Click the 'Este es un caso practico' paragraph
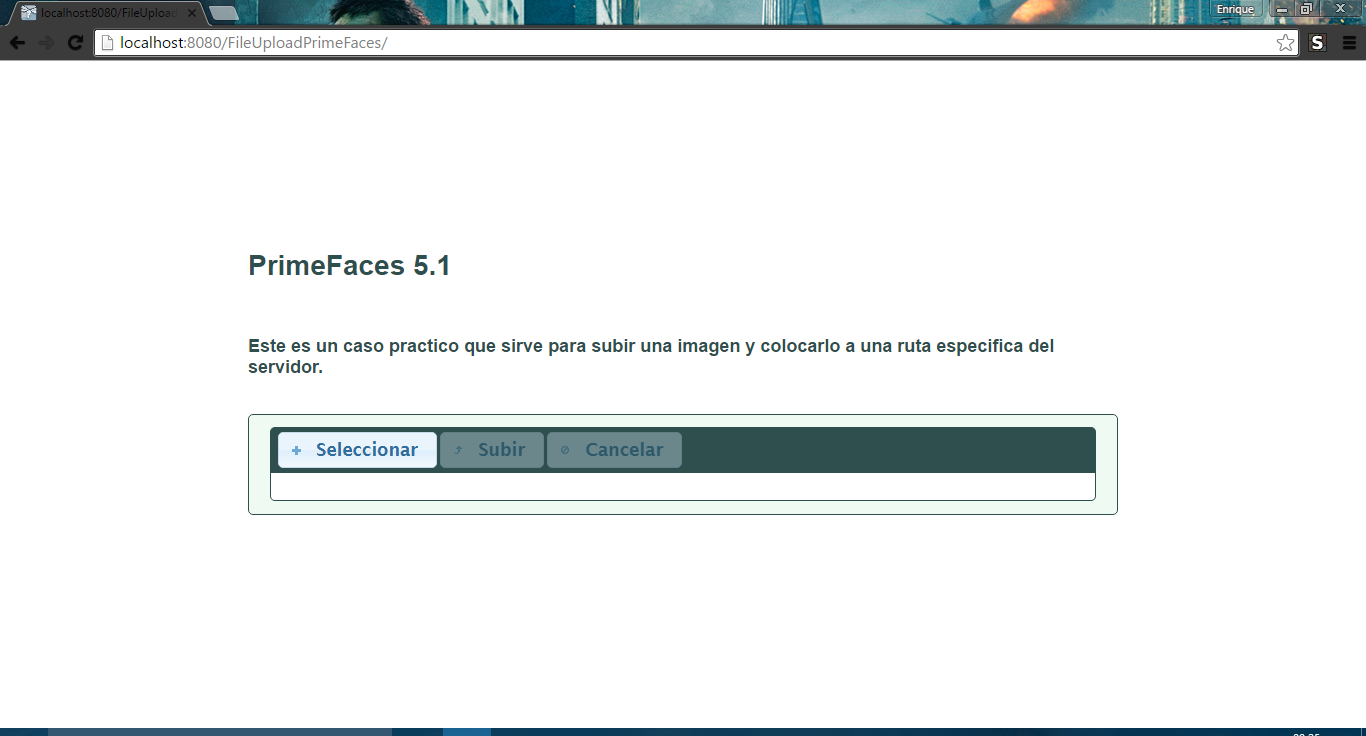The height and width of the screenshot is (736, 1366). [x=651, y=356]
